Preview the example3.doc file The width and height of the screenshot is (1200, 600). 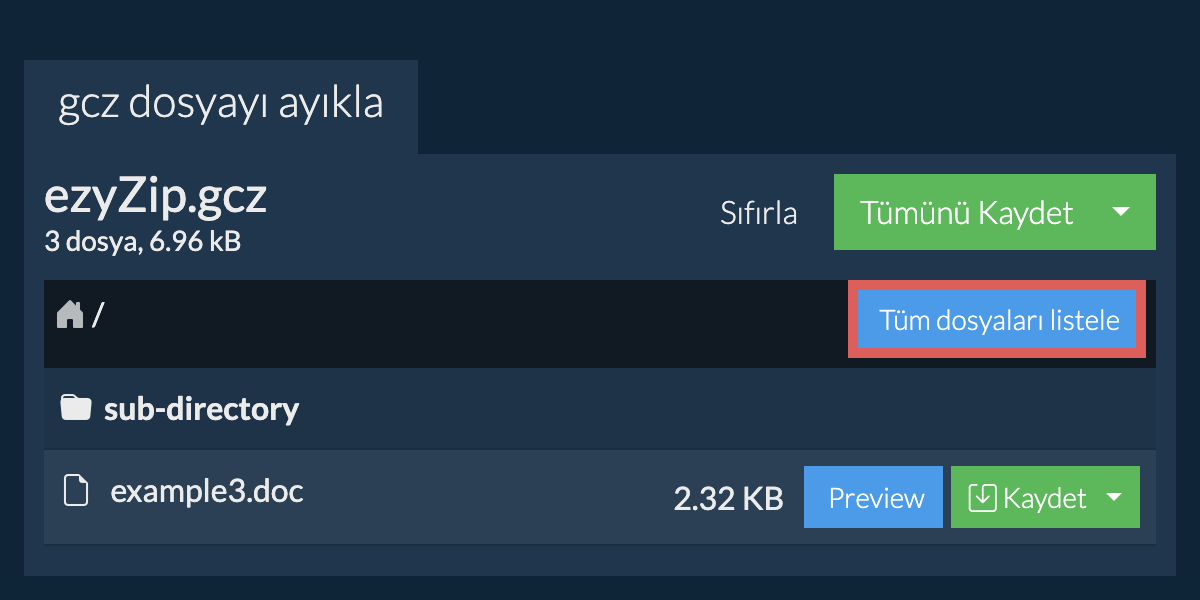point(873,497)
